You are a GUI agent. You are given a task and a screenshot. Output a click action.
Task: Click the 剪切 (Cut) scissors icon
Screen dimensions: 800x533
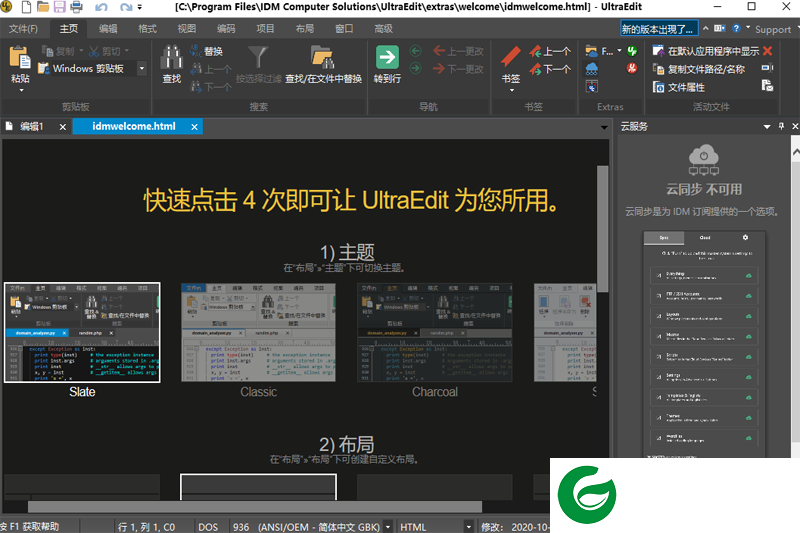coord(94,51)
